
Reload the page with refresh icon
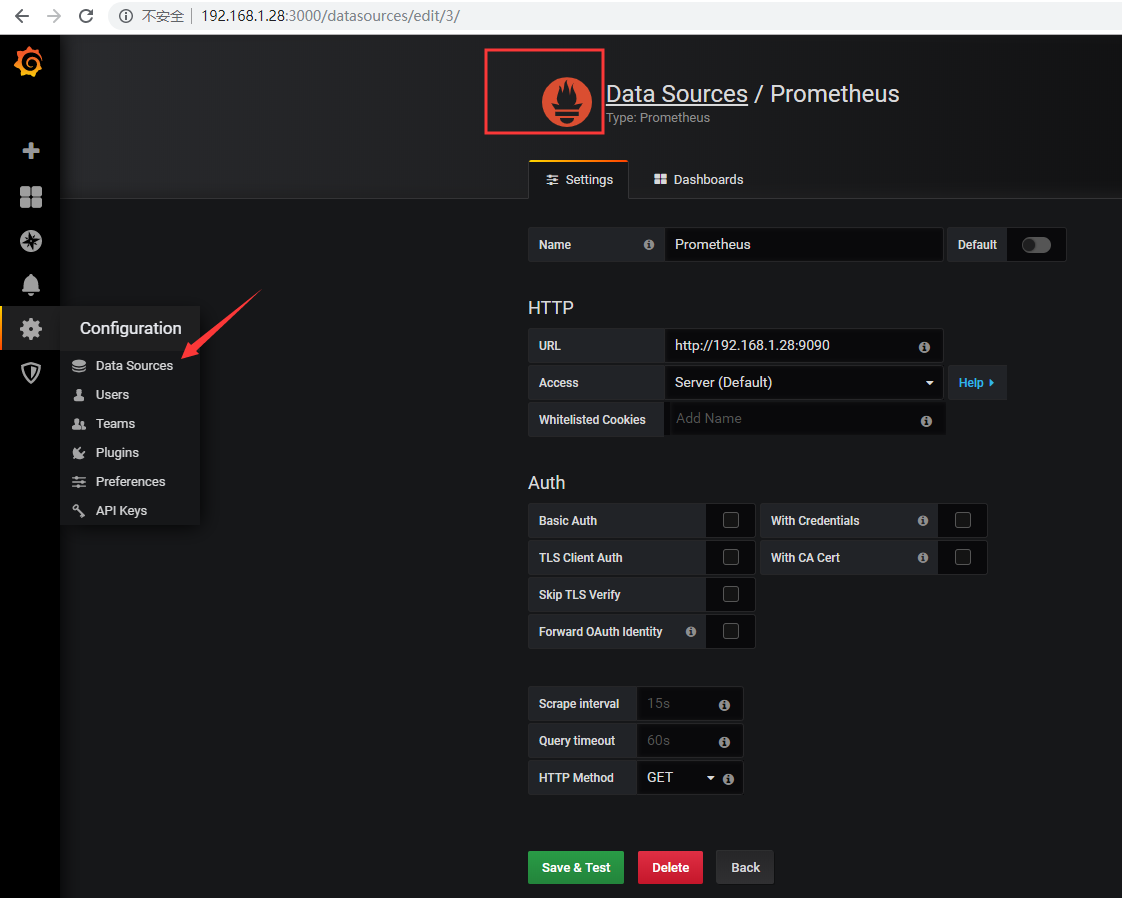(x=86, y=16)
